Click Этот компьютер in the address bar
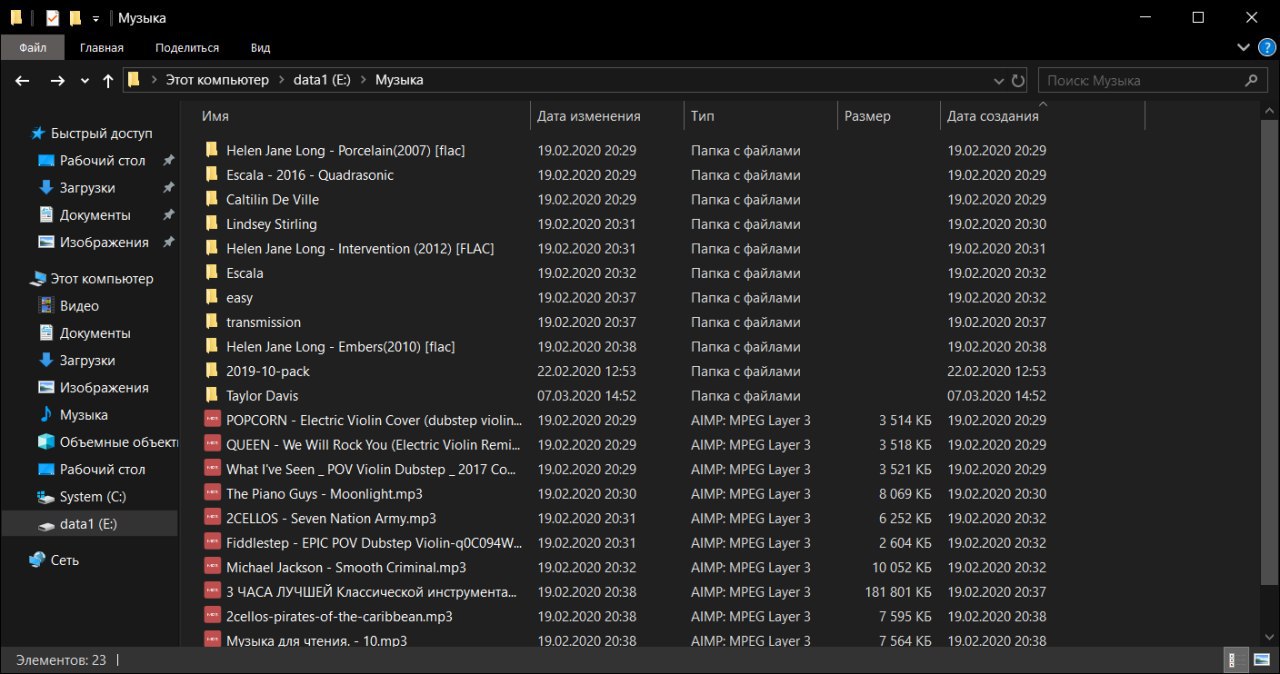1280x674 pixels. [x=217, y=80]
